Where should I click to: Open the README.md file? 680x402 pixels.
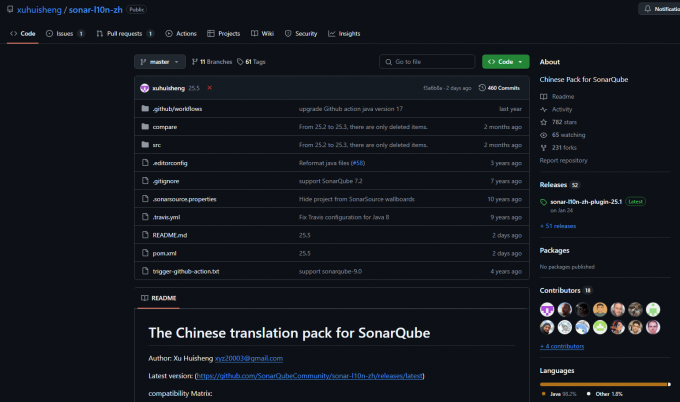(x=170, y=235)
